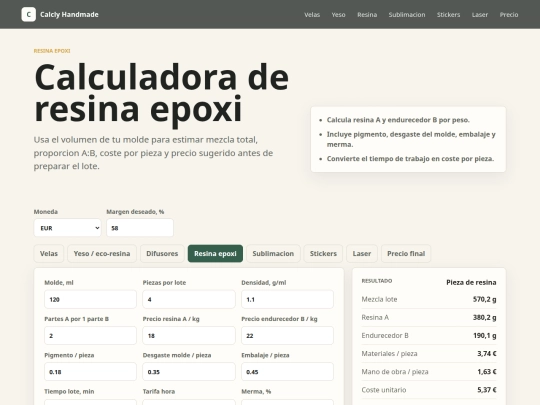
Task: Click the Piezas por lote field
Action: coord(189,299)
